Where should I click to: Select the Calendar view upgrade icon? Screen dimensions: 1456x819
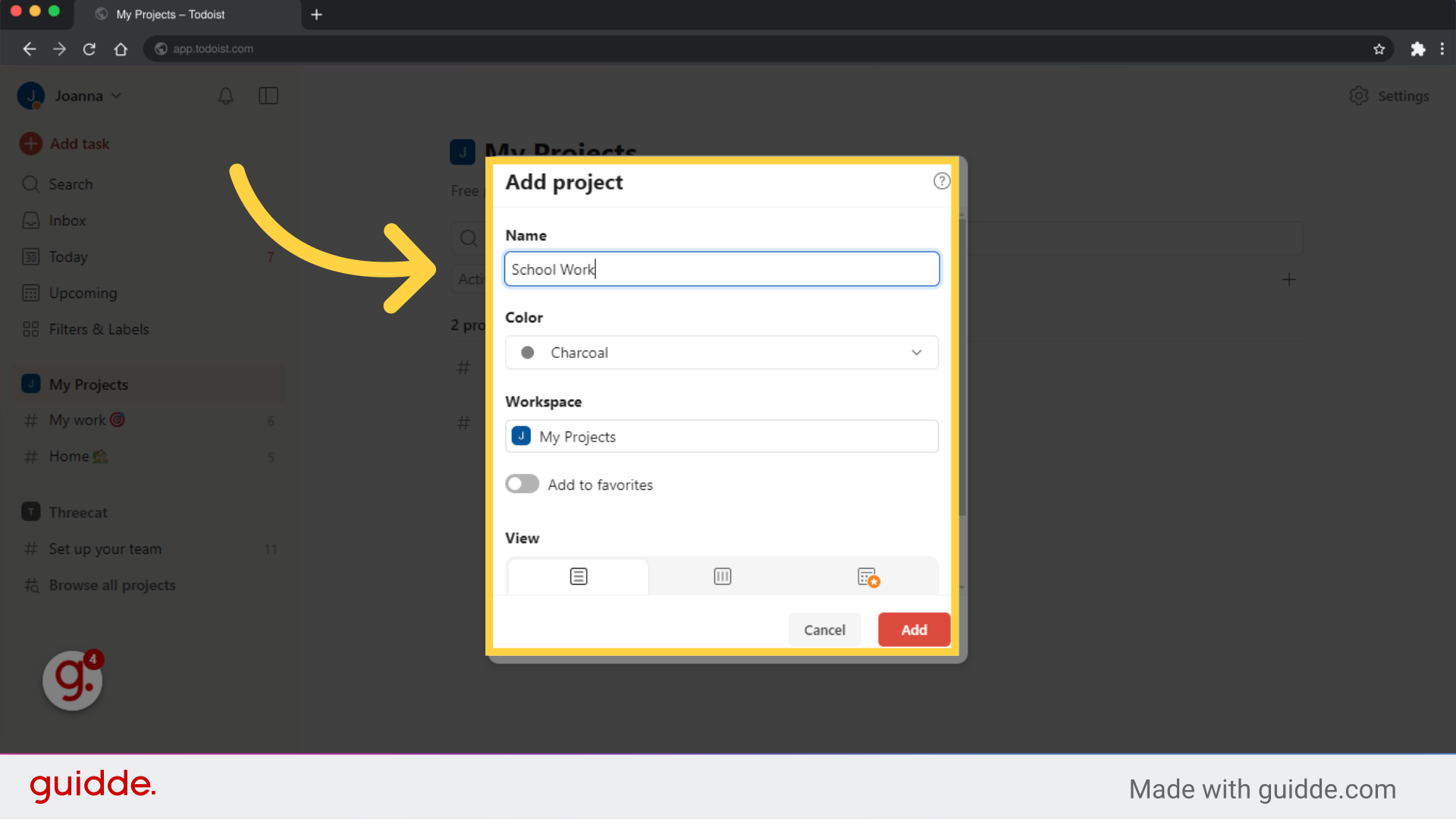point(867,576)
